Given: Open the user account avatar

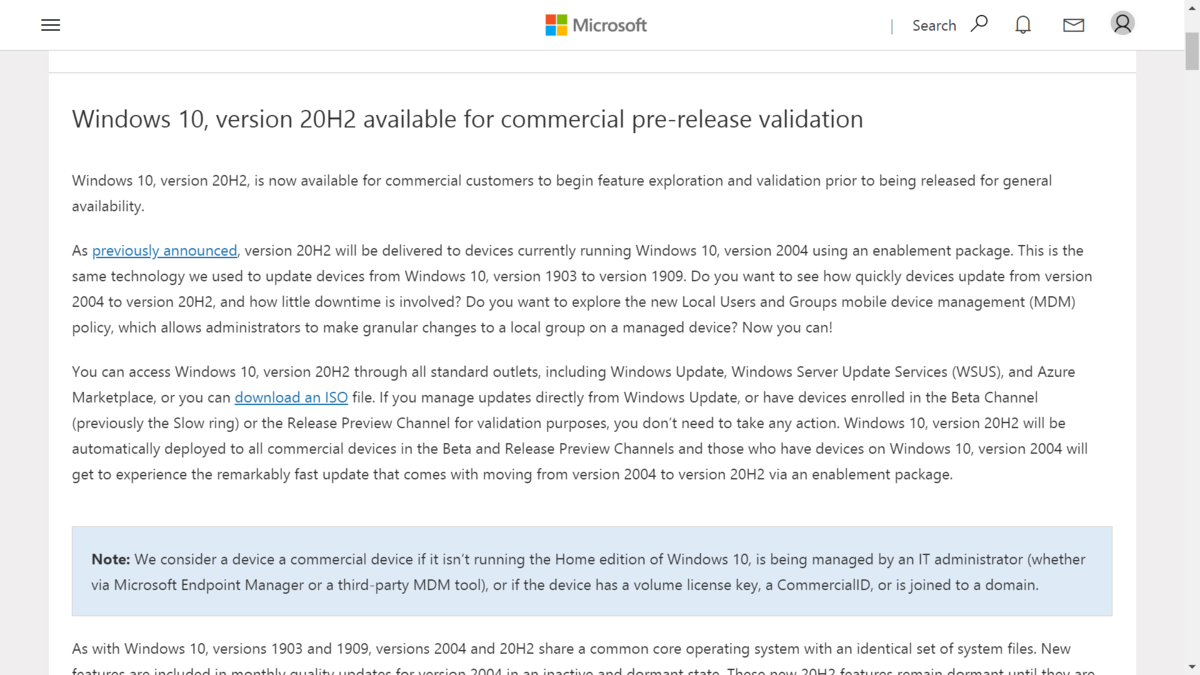Looking at the screenshot, I should tap(1123, 24).
